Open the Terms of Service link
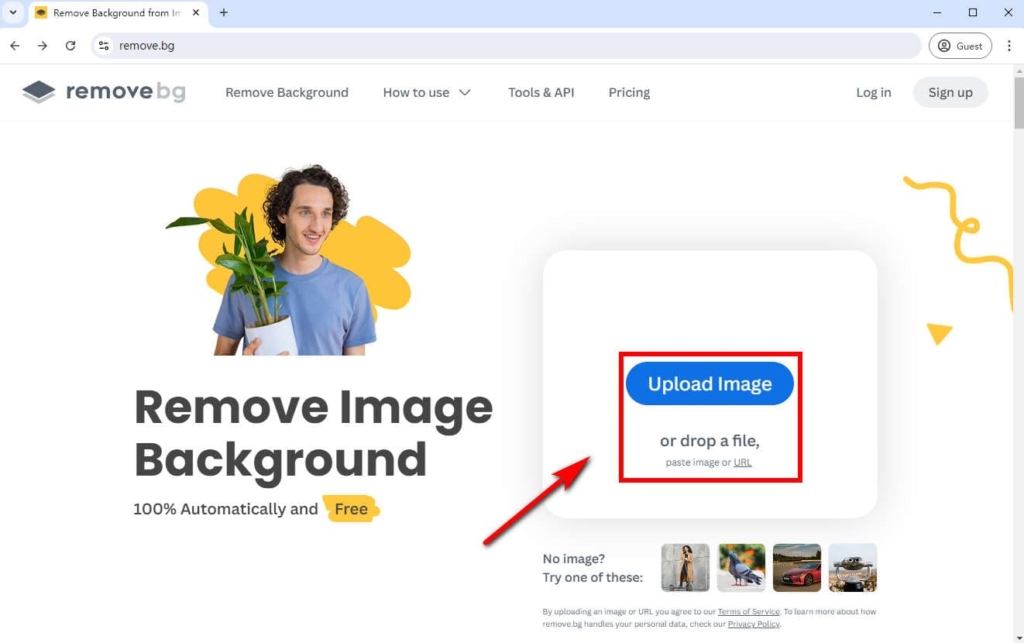Viewport: 1024px width, 643px height. (748, 611)
